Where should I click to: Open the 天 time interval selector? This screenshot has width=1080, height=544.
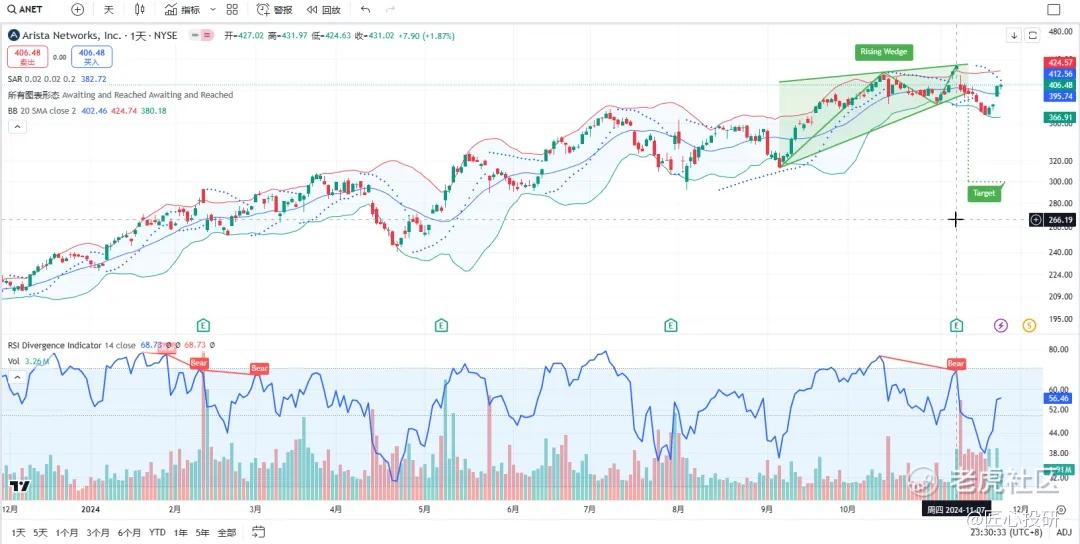point(109,10)
